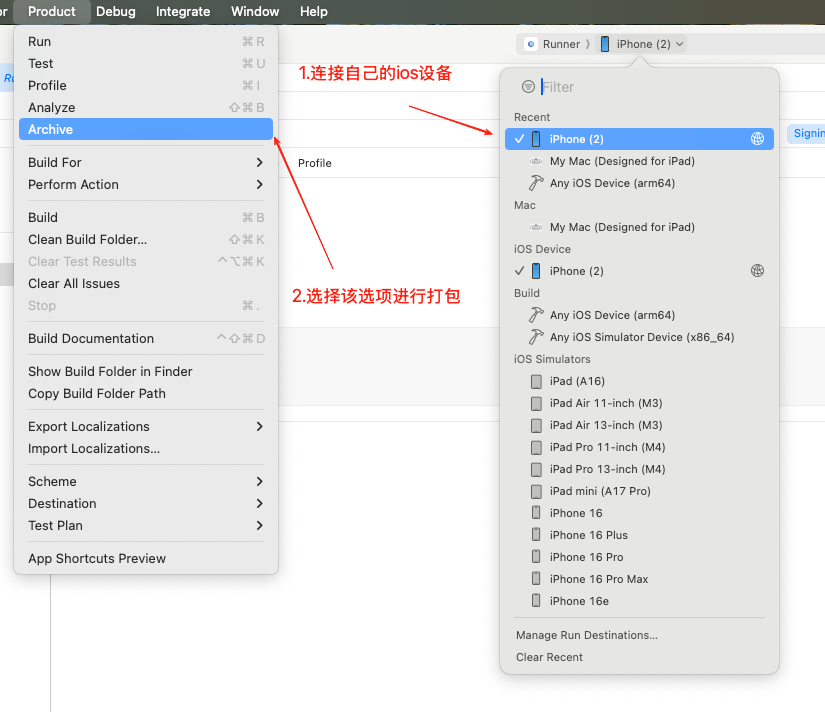Click the Profile label in the editor

click(315, 163)
